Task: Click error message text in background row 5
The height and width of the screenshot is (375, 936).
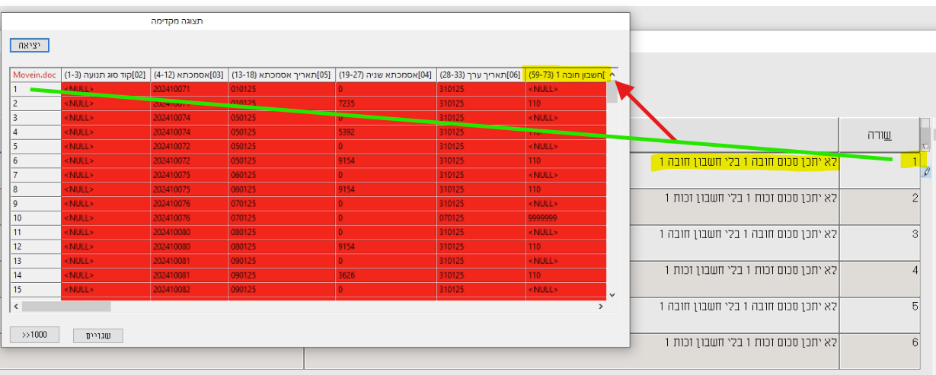Action: 749,306
